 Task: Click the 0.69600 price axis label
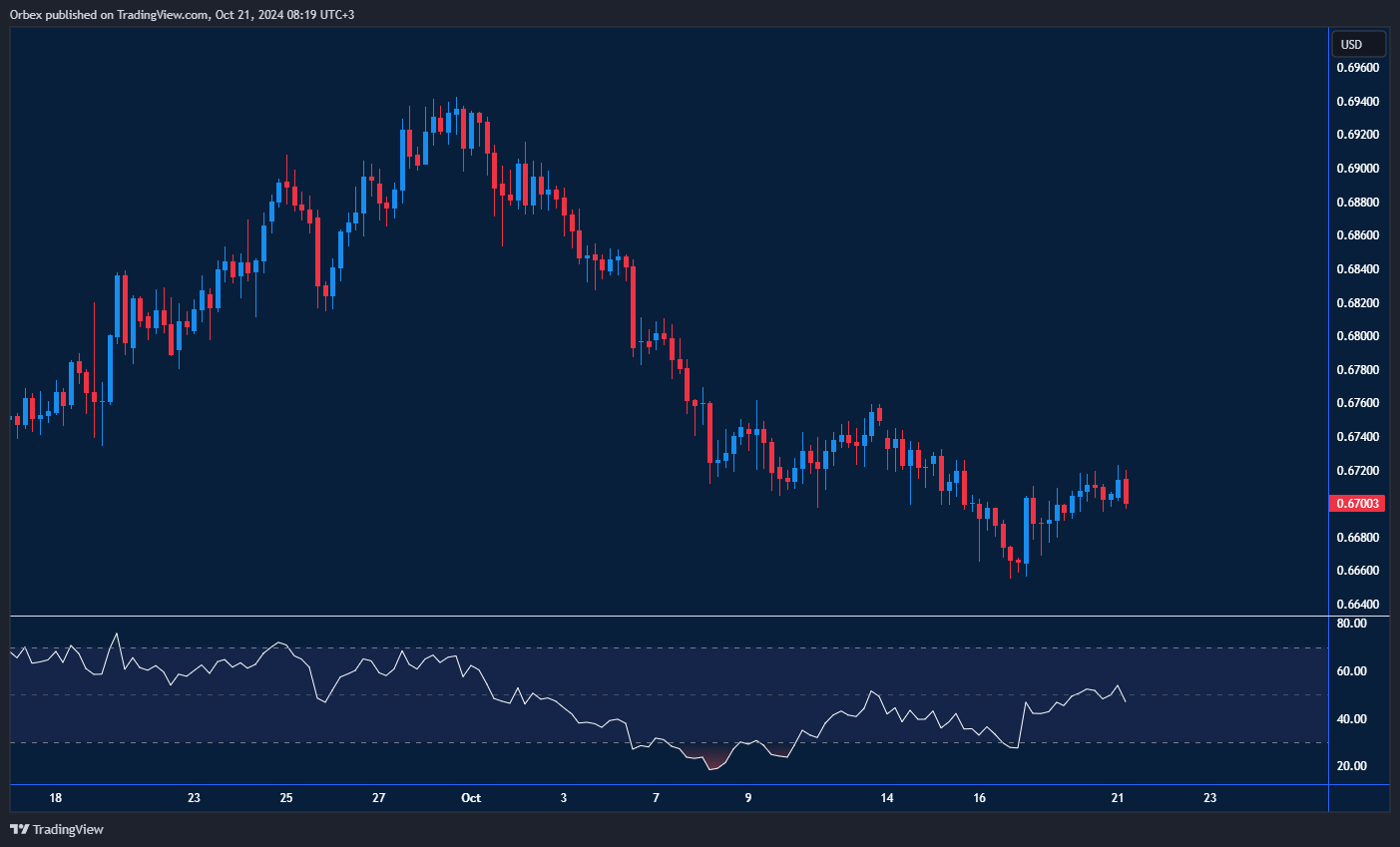(1358, 68)
